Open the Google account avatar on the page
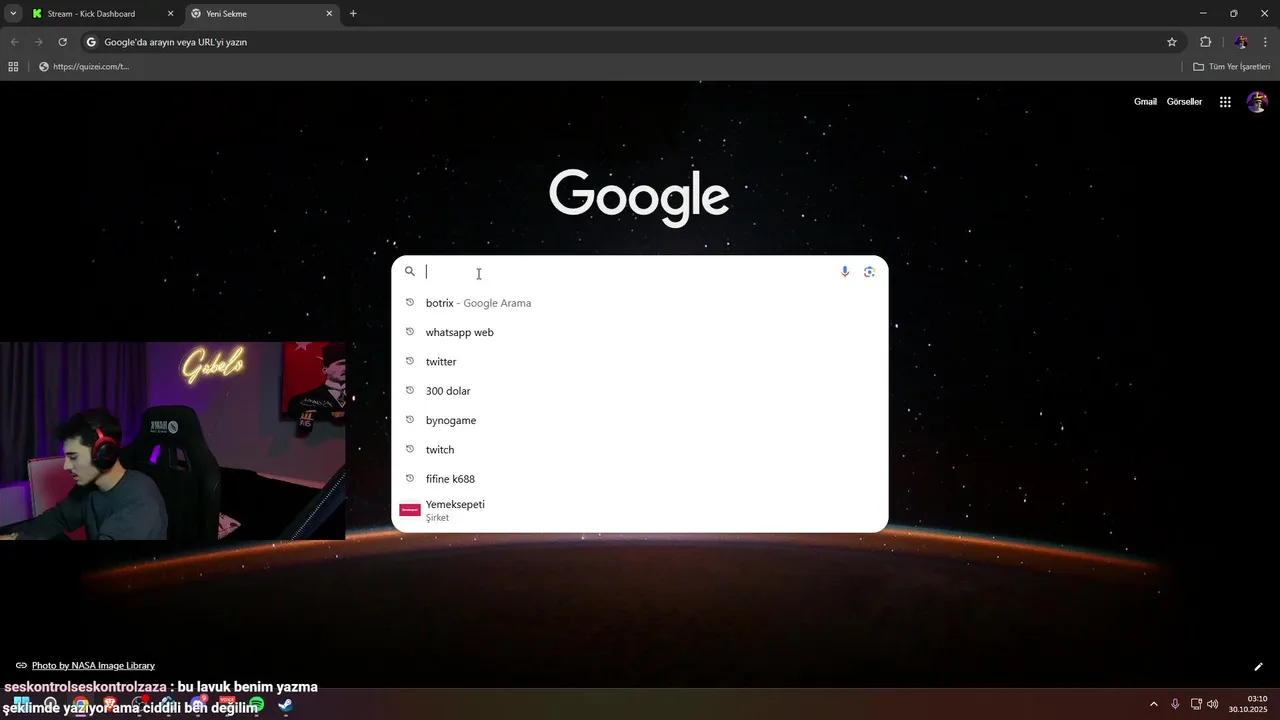Viewport: 1280px width, 720px height. [1257, 102]
